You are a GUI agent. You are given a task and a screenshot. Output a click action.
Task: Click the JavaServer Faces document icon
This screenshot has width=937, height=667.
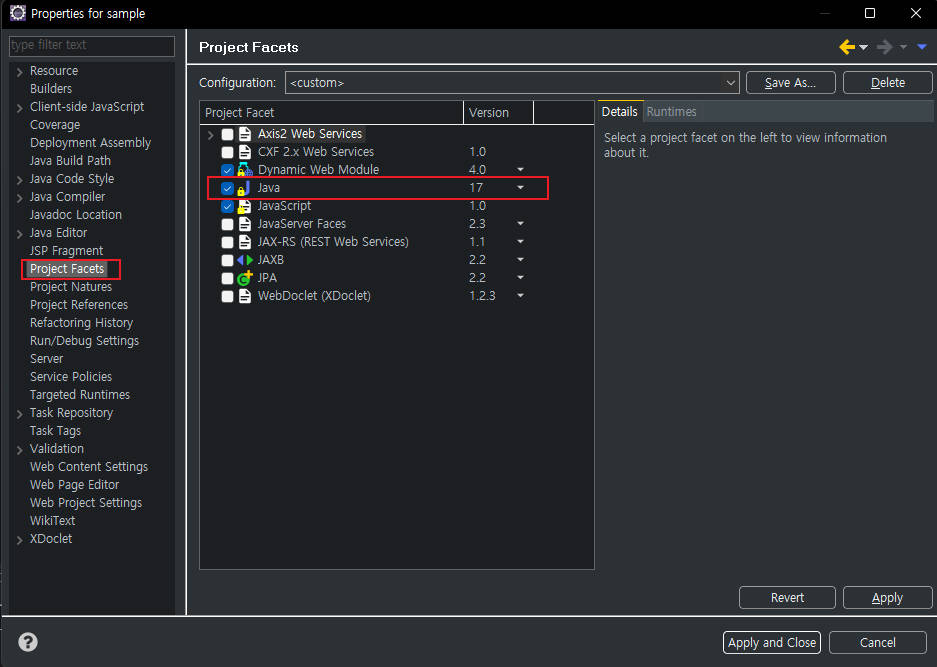tap(244, 224)
